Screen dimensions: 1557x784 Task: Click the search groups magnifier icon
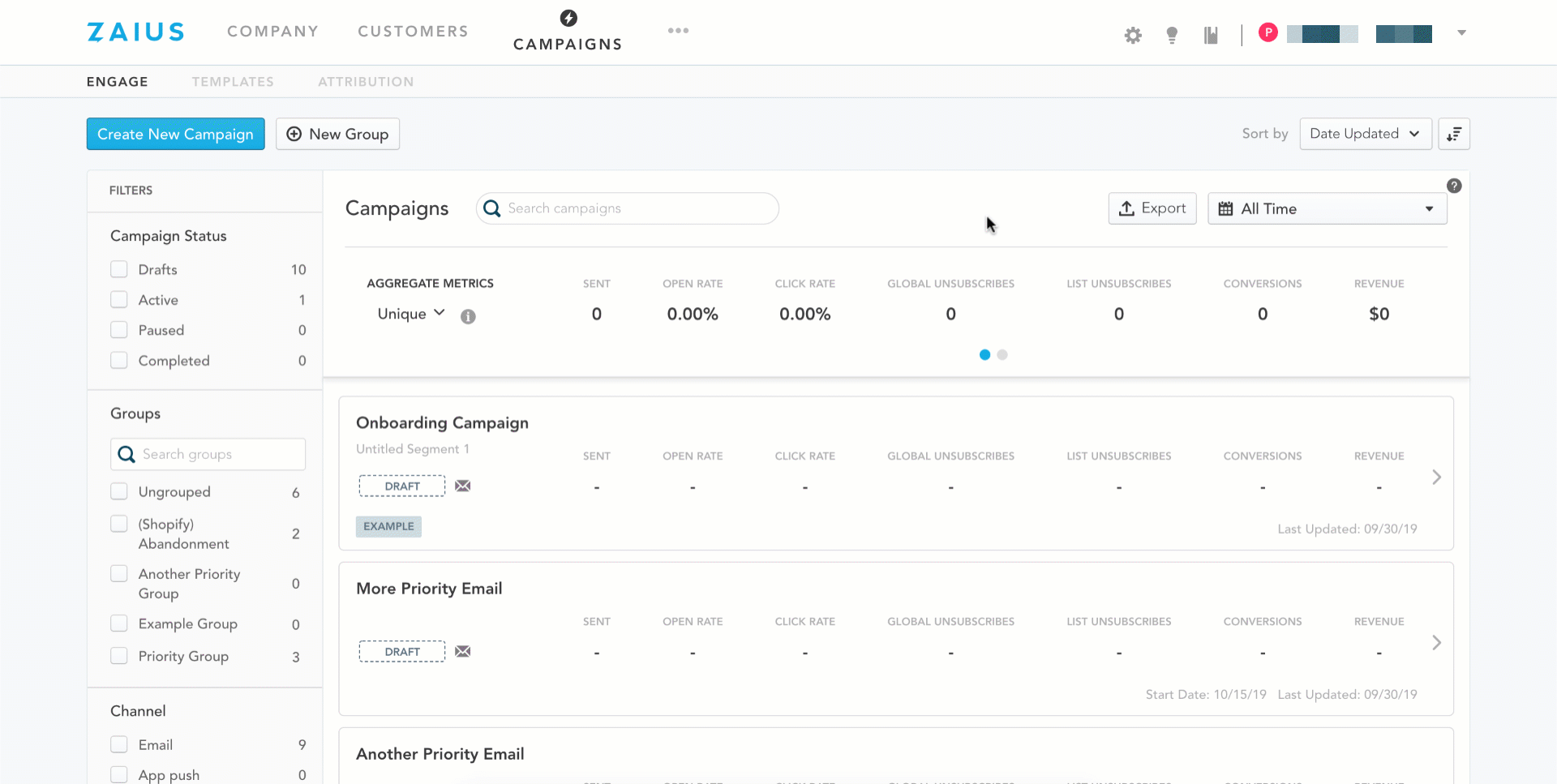coord(127,454)
